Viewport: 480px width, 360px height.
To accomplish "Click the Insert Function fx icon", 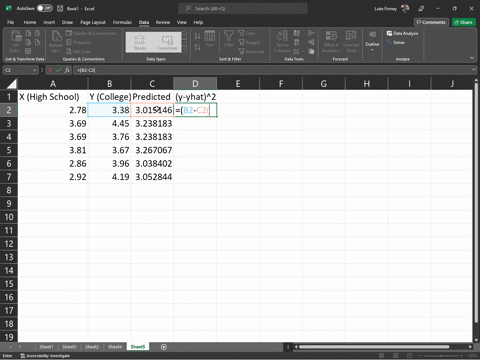I will 67,70.
